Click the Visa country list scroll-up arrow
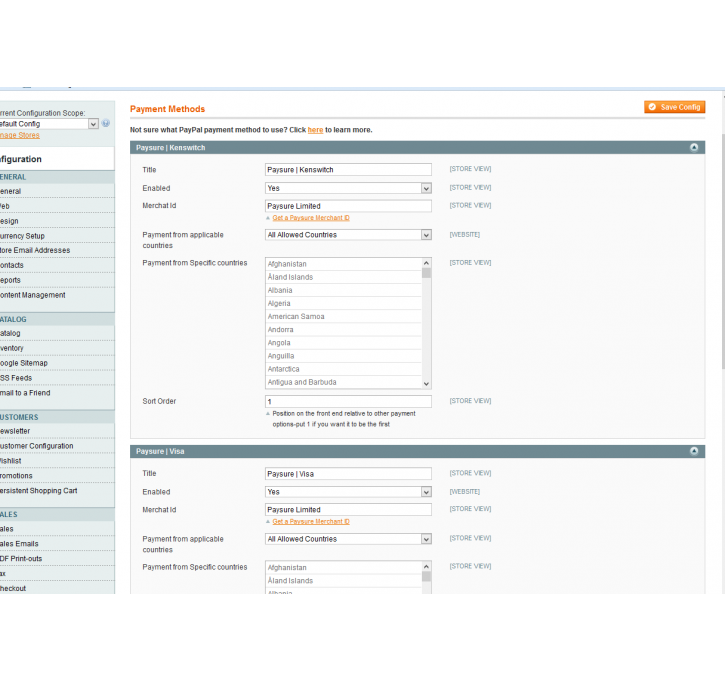Screen dimensions: 725x680 [x=426, y=567]
